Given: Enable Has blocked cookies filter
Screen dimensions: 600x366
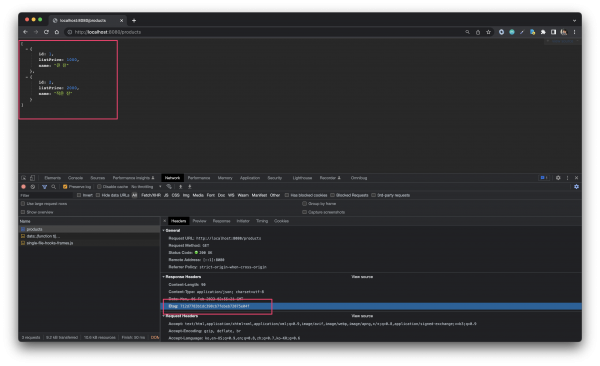Looking at the screenshot, I should [287, 195].
